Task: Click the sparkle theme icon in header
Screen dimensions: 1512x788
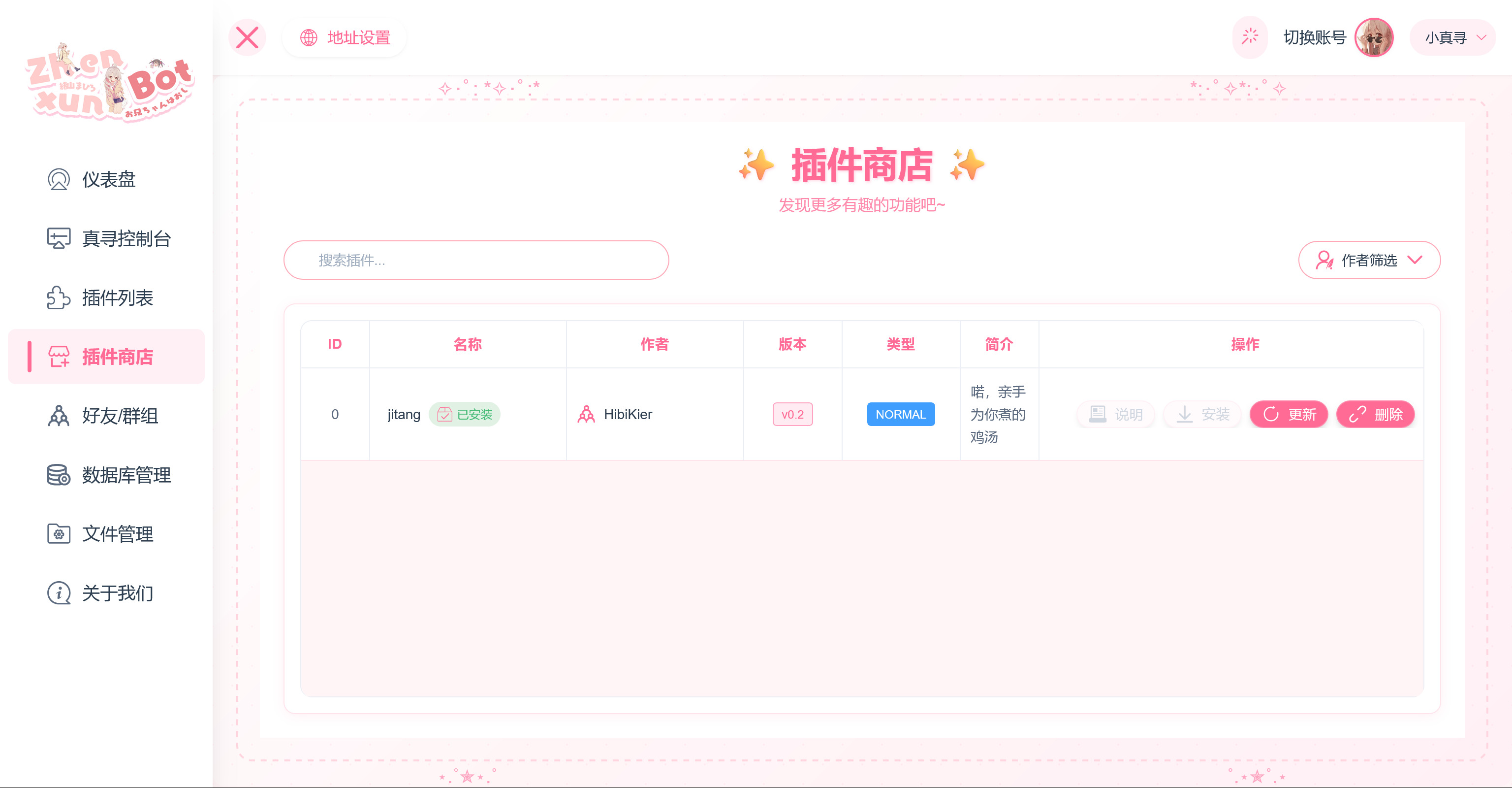Action: 1250,37
